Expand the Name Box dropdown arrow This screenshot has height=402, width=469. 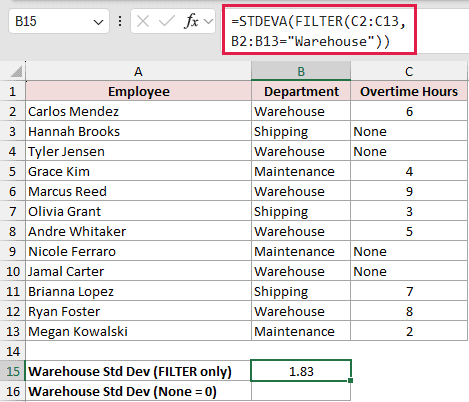click(x=98, y=22)
